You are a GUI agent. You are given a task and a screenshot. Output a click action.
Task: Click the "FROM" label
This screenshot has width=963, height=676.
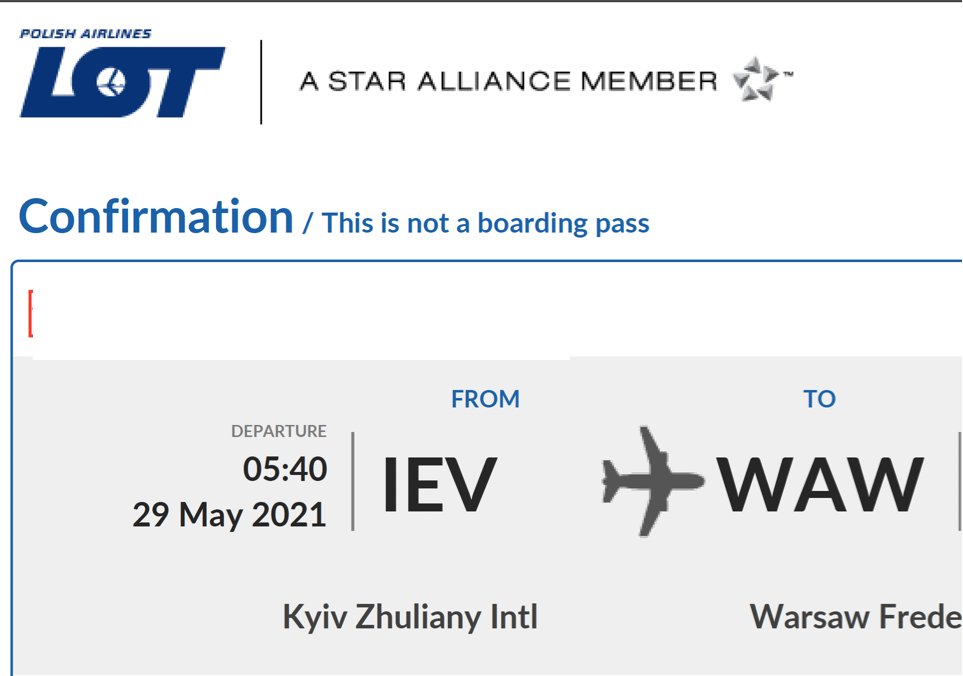tap(485, 399)
